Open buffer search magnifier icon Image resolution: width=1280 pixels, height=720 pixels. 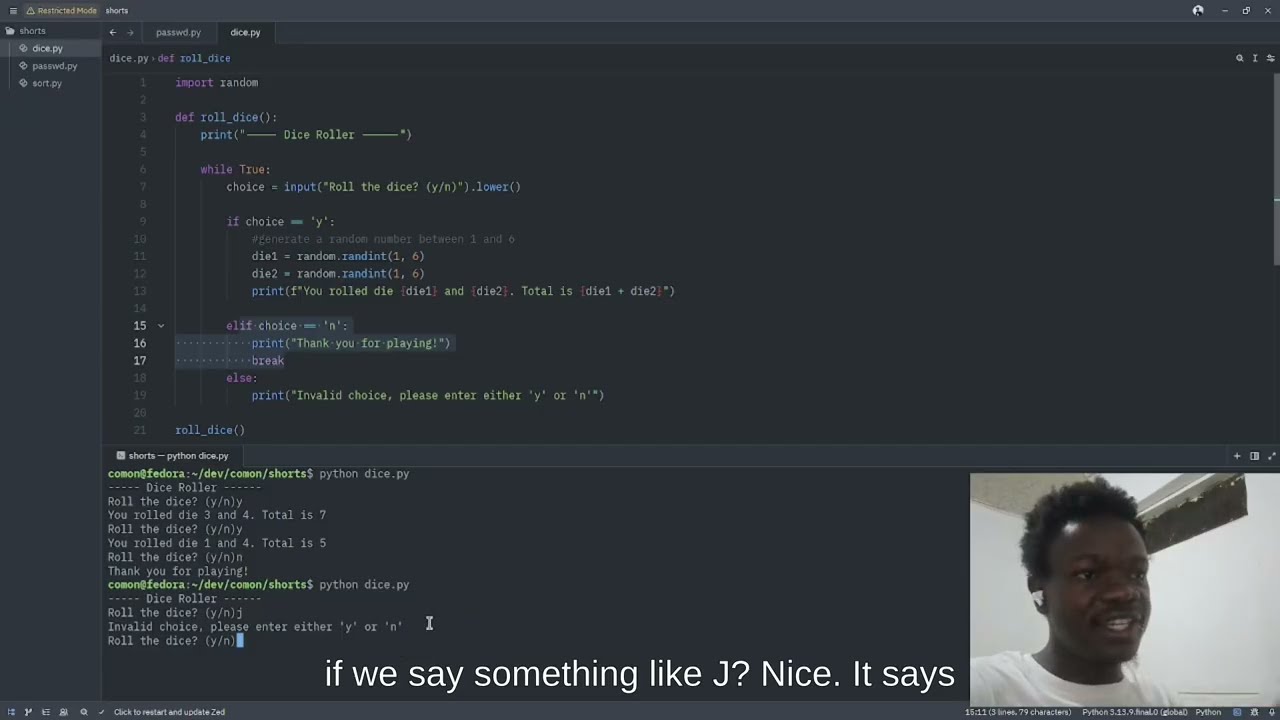pyautogui.click(x=1240, y=58)
